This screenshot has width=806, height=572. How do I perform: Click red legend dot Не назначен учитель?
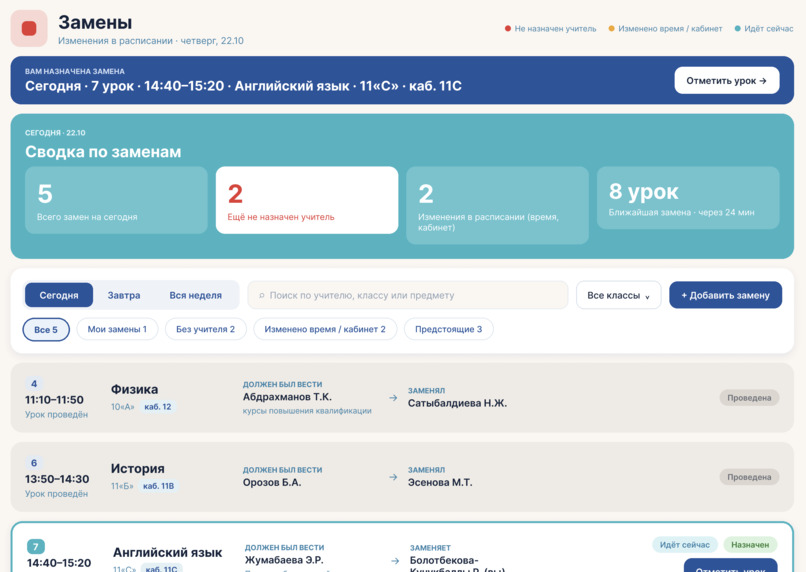508,29
